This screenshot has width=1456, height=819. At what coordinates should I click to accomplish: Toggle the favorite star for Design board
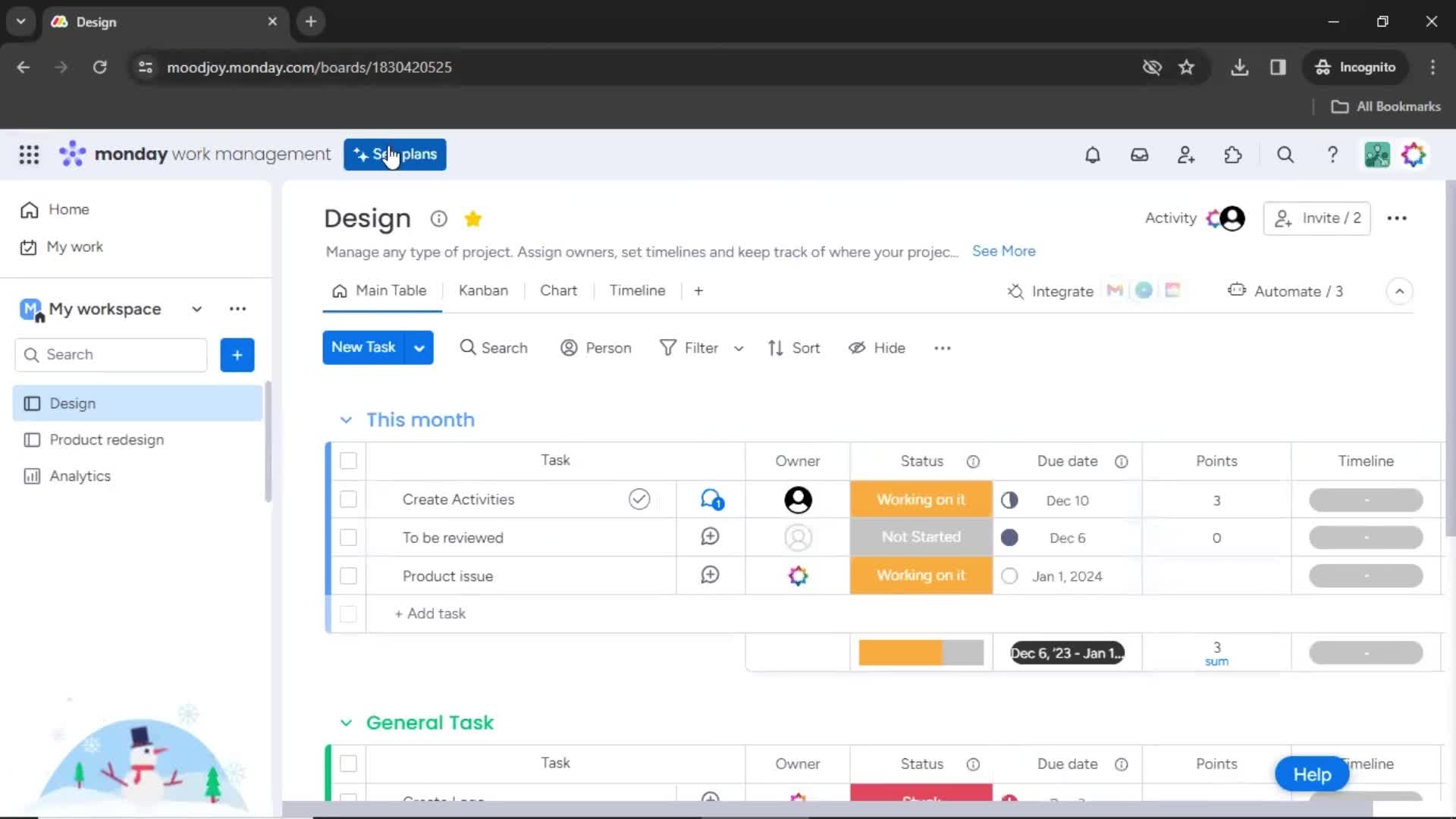click(472, 218)
